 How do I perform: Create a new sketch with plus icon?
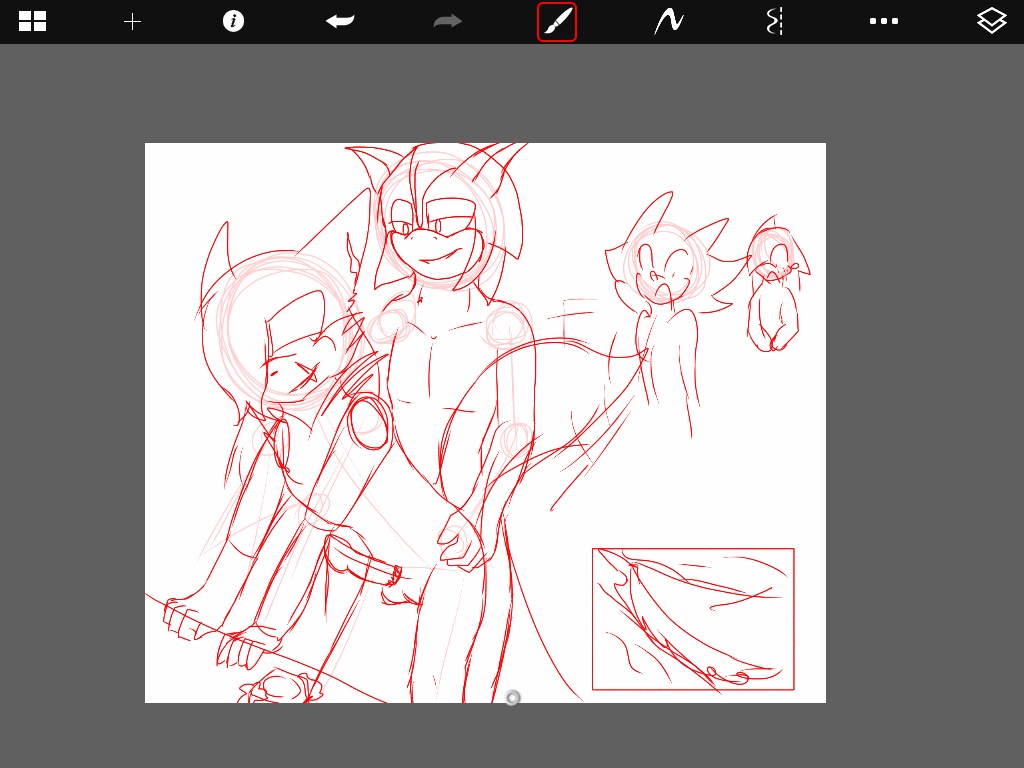pos(133,22)
